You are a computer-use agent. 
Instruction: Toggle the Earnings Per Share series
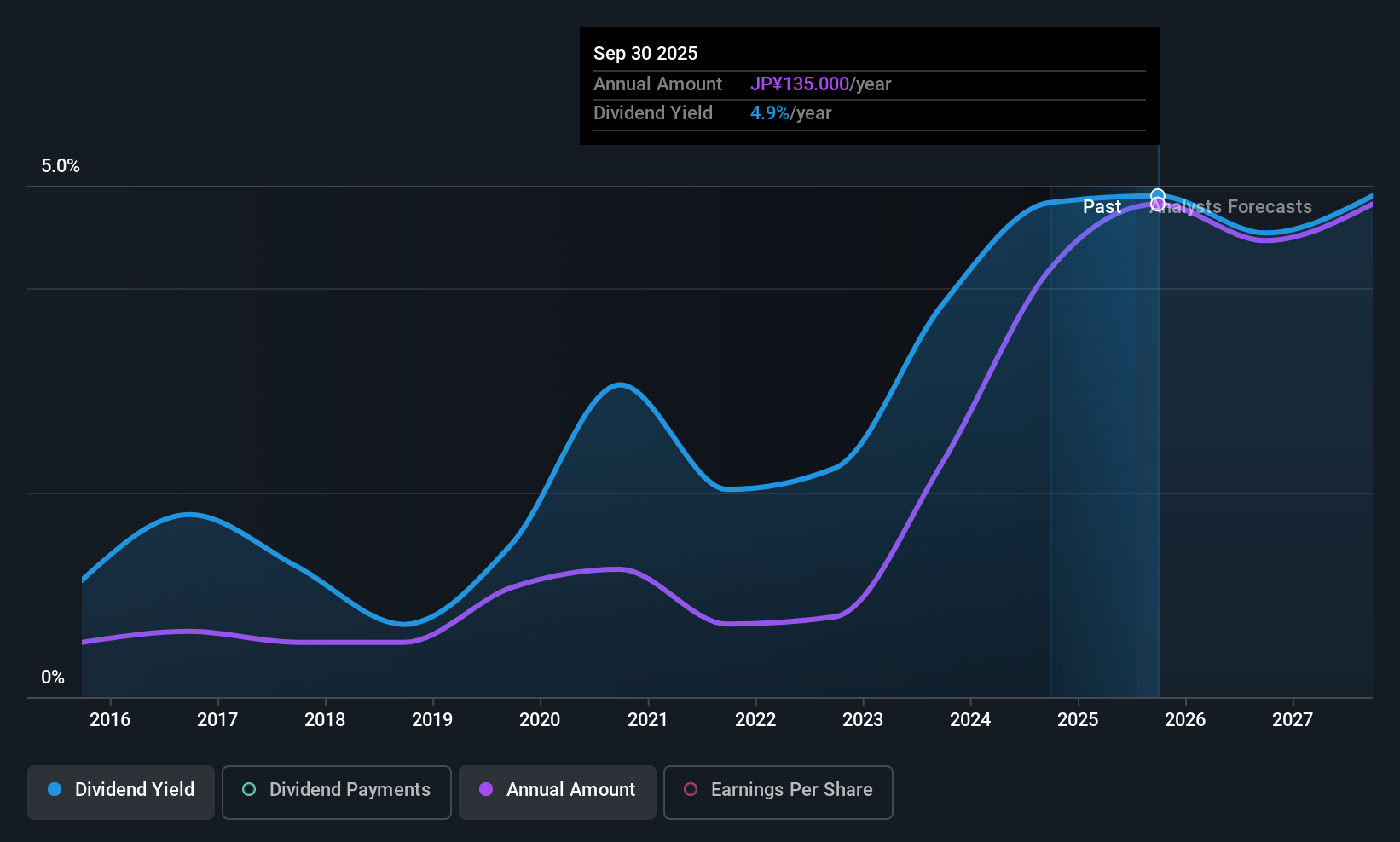pos(778,793)
